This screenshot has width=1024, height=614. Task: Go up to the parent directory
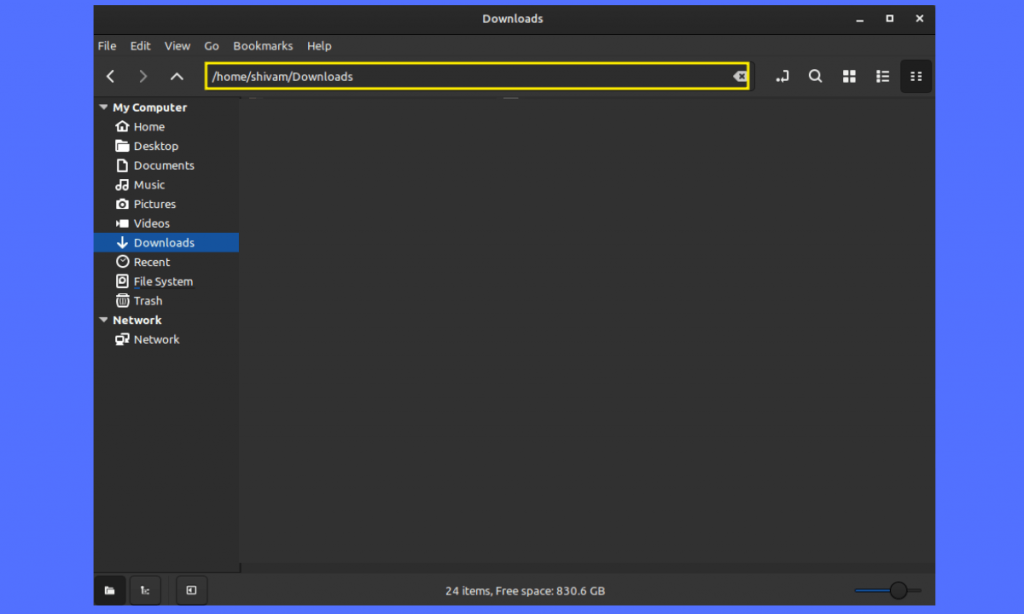[177, 77]
